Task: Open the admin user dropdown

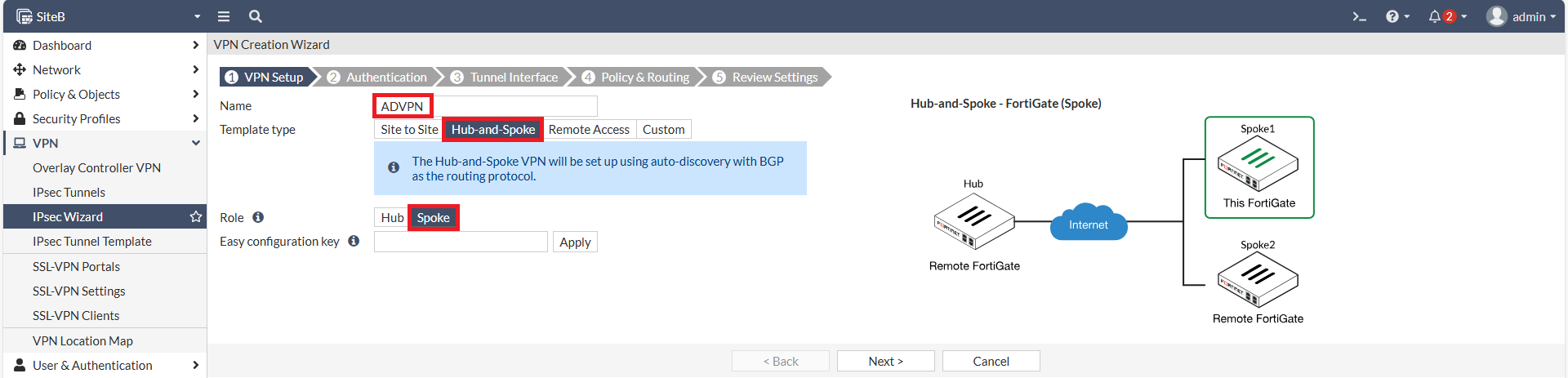Action: pyautogui.click(x=1521, y=16)
